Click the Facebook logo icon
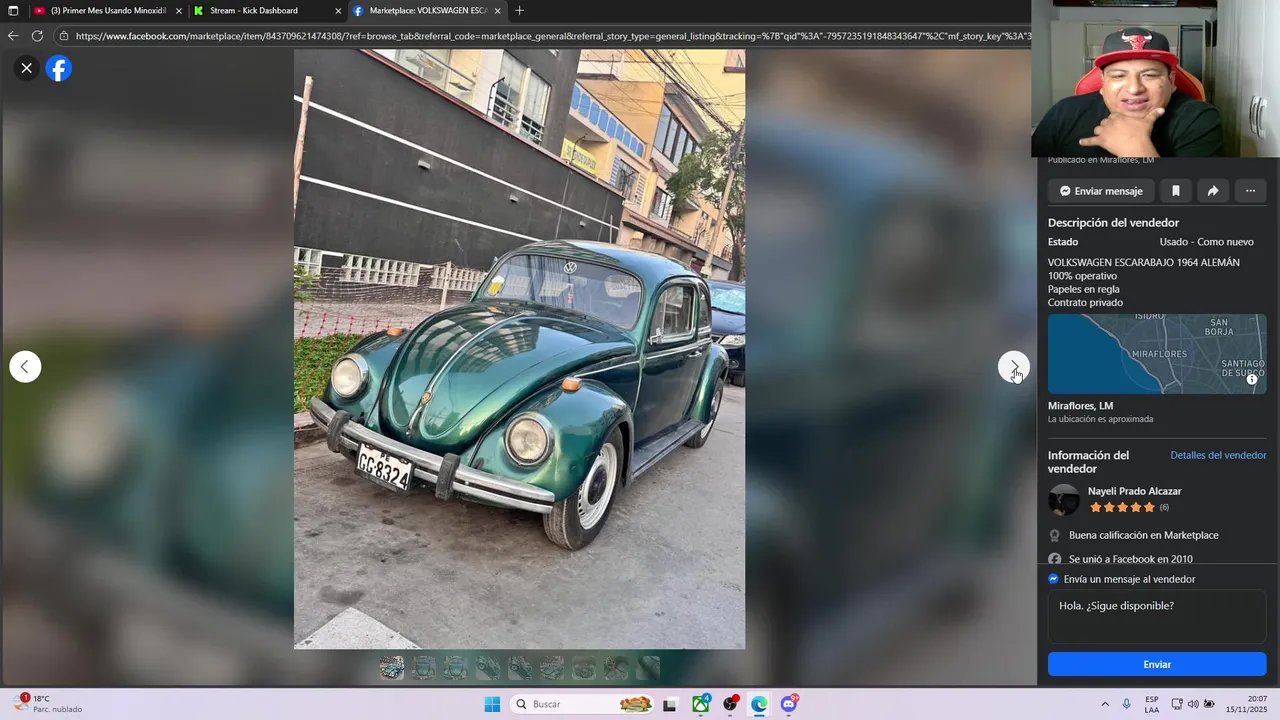Image resolution: width=1280 pixels, height=720 pixels. pos(59,68)
